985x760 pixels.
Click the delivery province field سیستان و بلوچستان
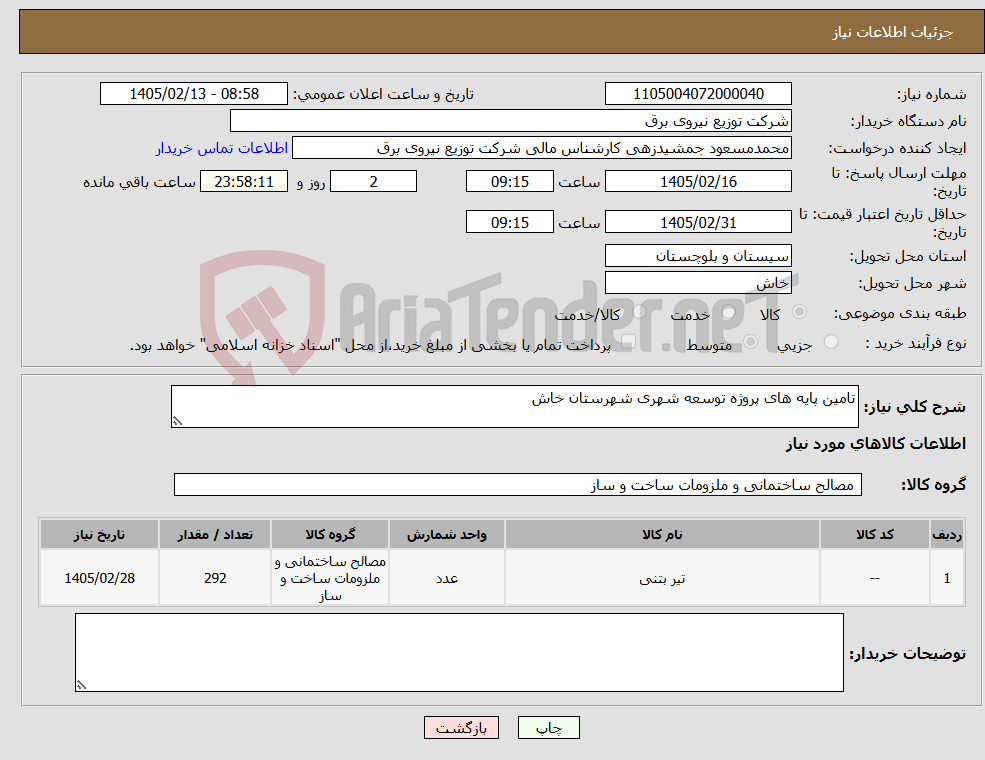click(698, 256)
